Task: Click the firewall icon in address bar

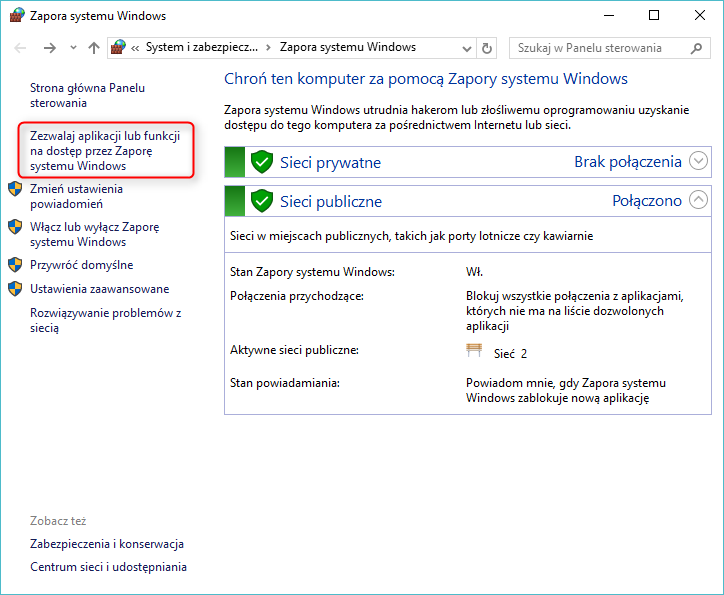Action: 120,47
